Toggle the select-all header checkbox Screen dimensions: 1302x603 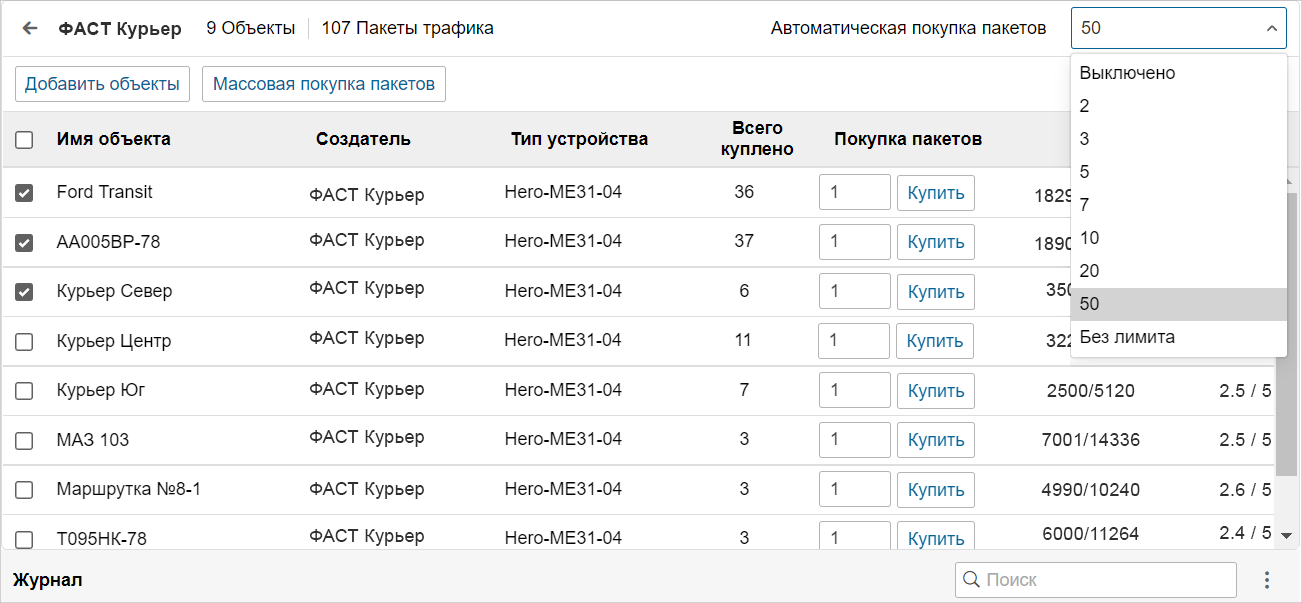[24, 140]
